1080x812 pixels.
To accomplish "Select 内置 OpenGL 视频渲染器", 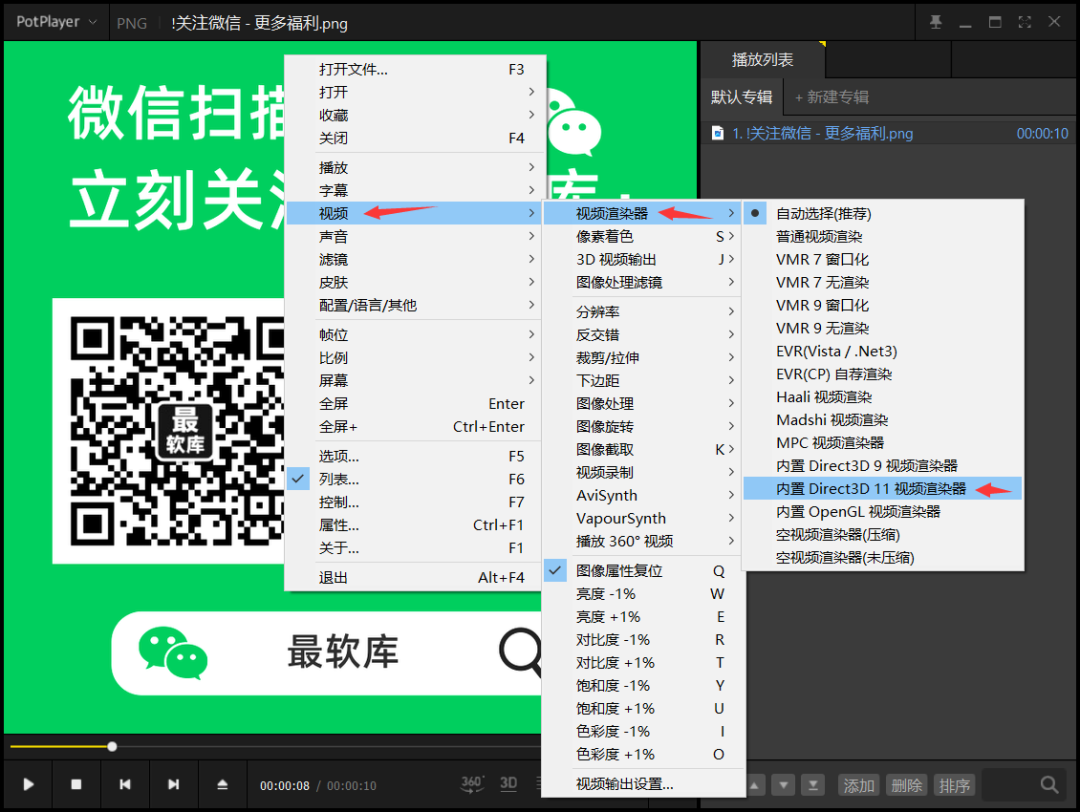I will tap(883, 512).
